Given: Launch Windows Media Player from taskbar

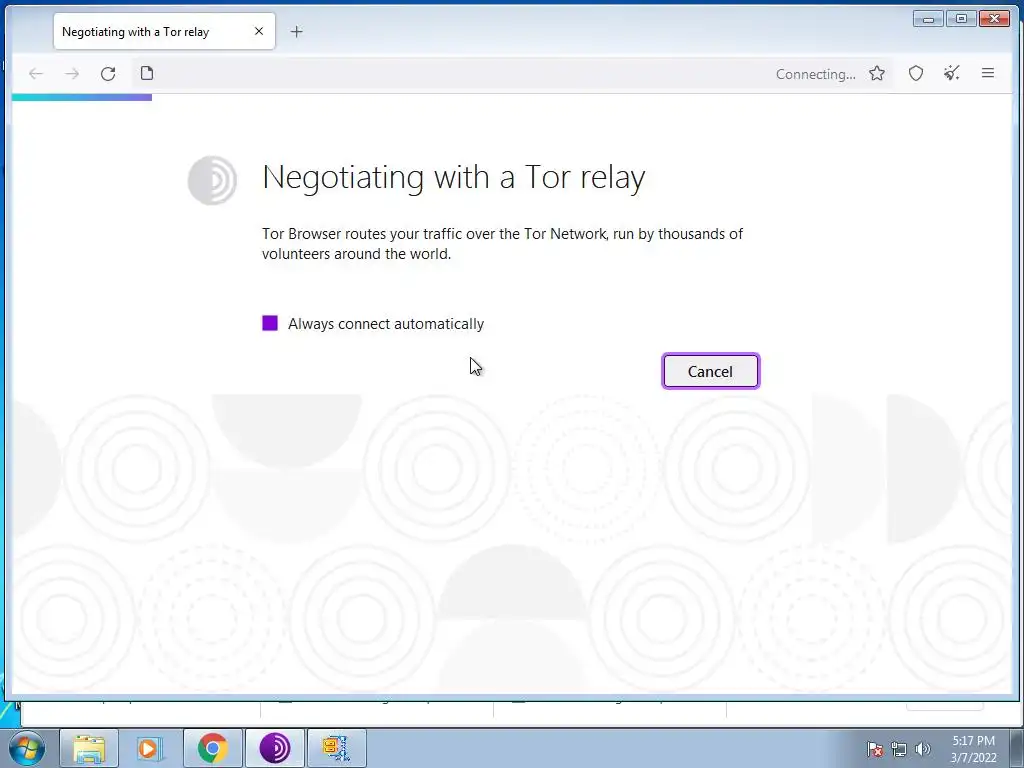Looking at the screenshot, I should coord(150,748).
